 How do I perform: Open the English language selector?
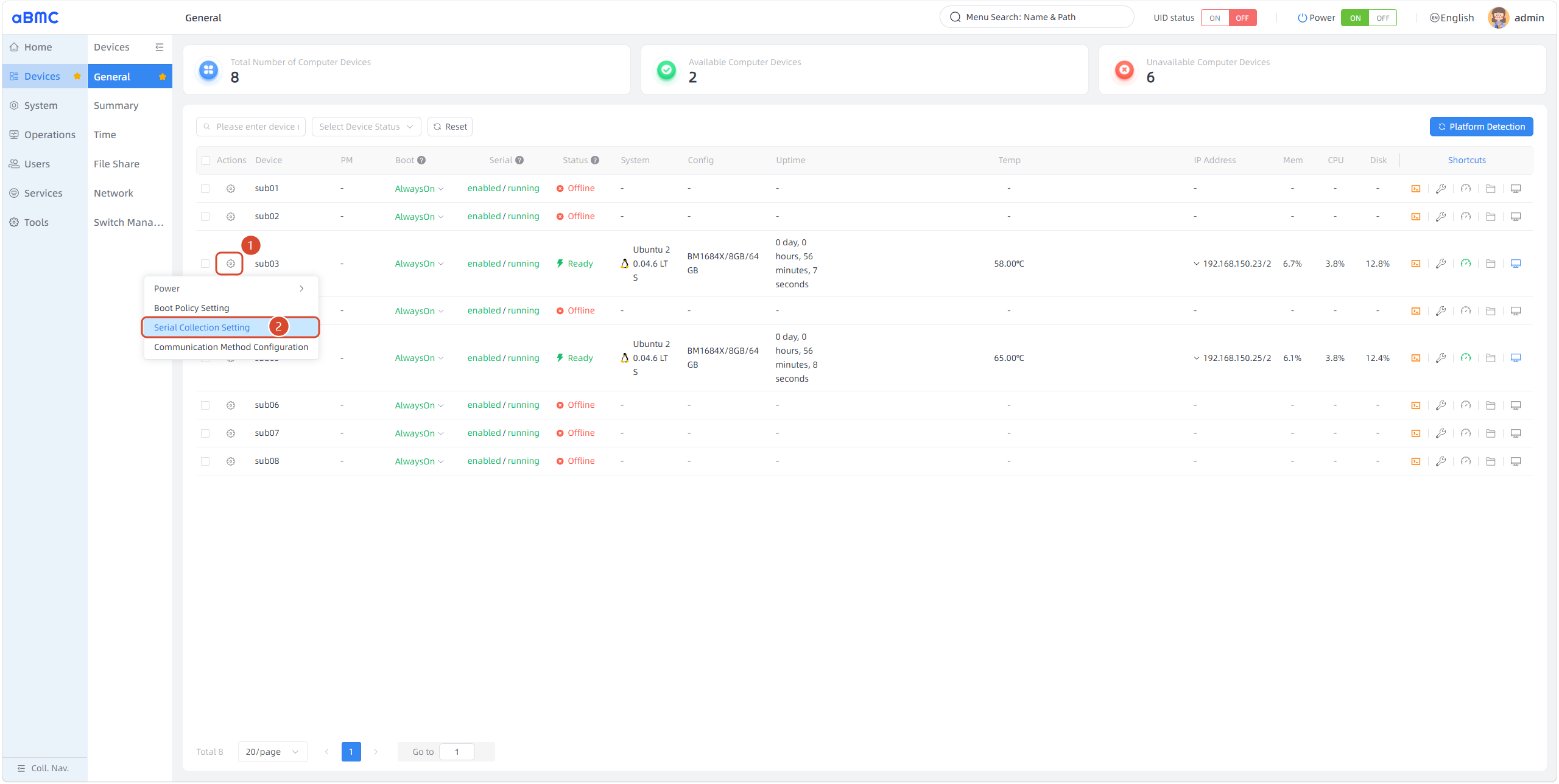(1452, 18)
